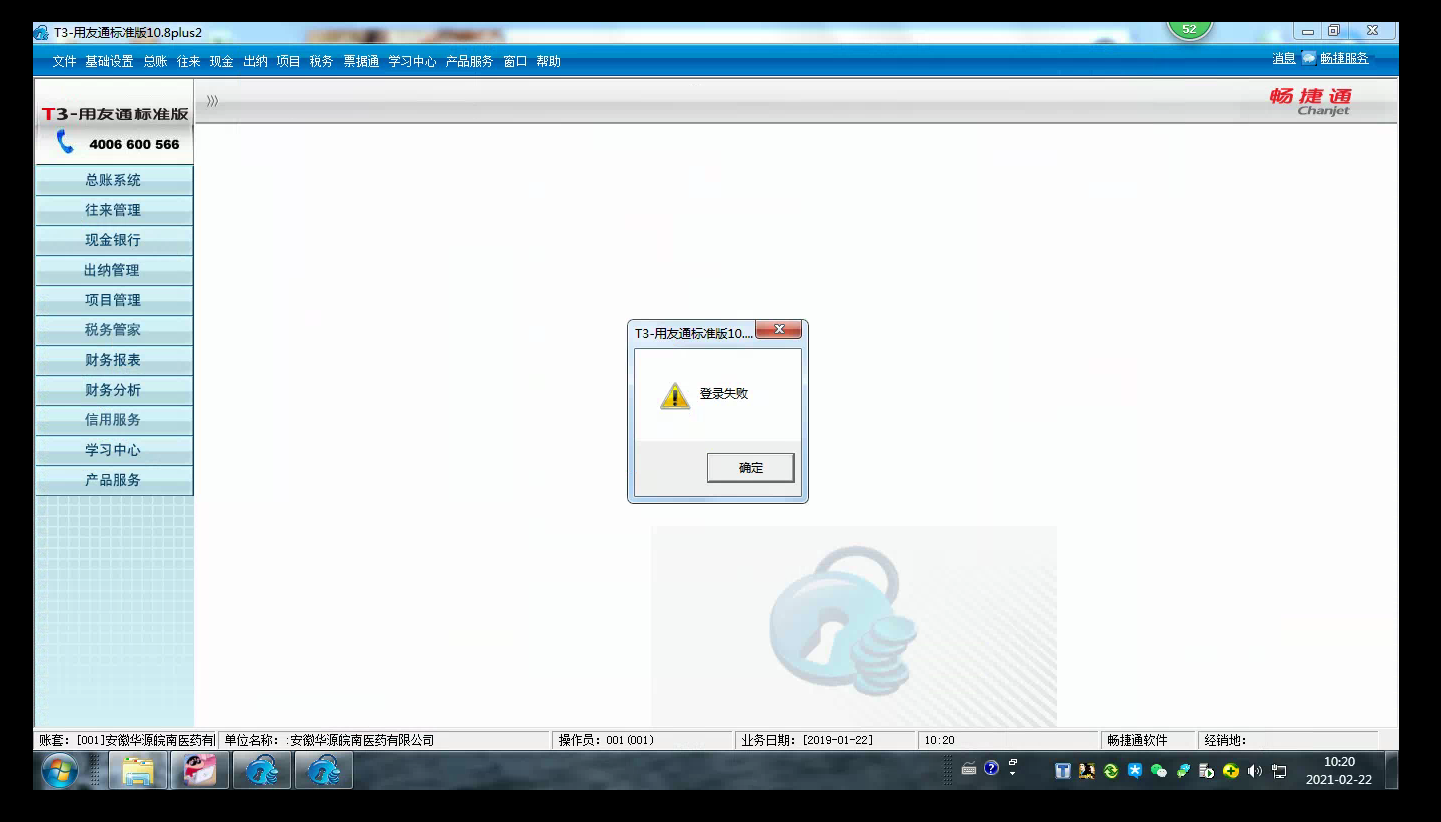
Task: Click the 畅捷服务 chat bubble icon
Action: point(1309,58)
